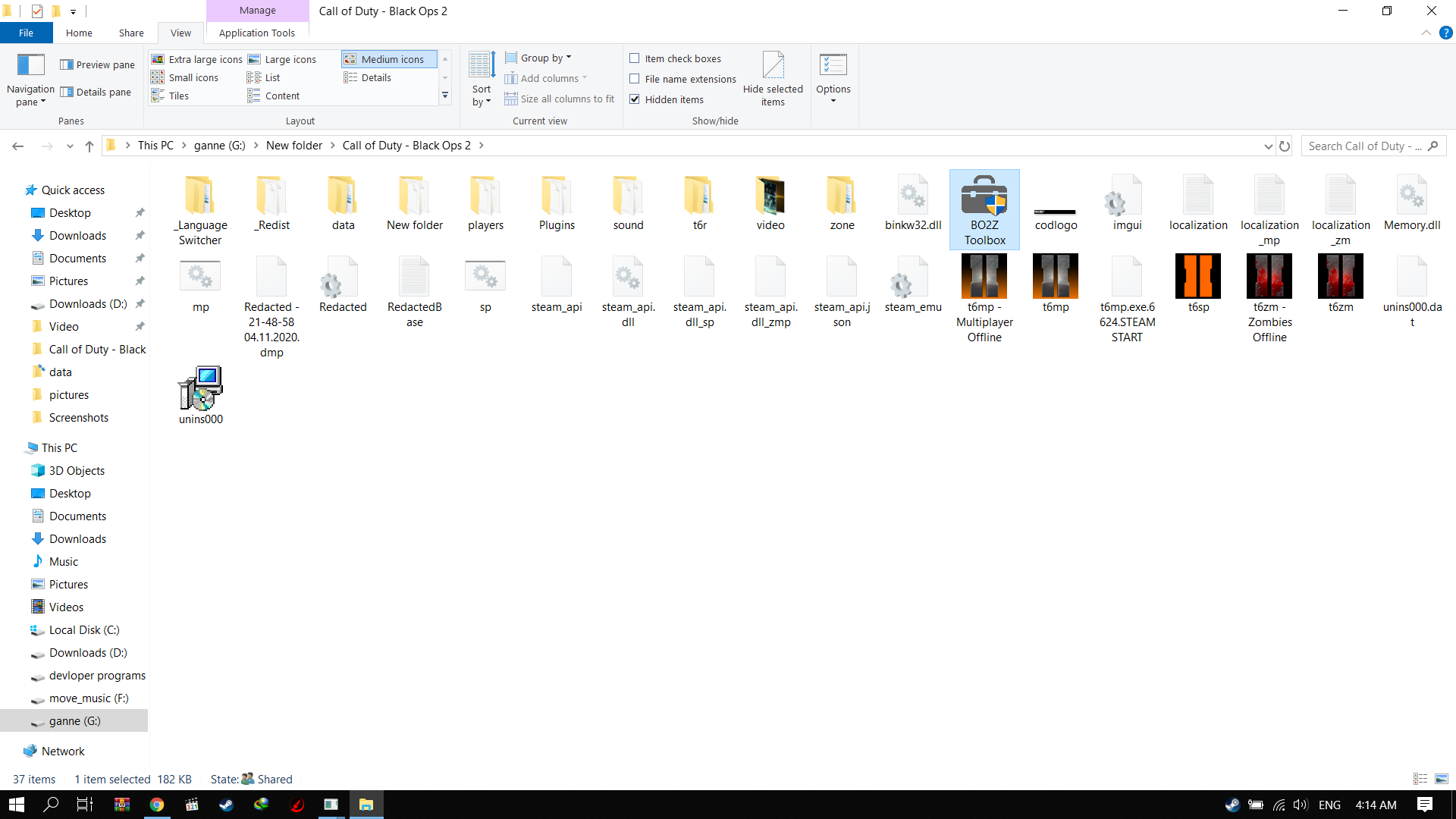Open the Options dropdown arrow
The image size is (1456, 819).
(x=833, y=101)
